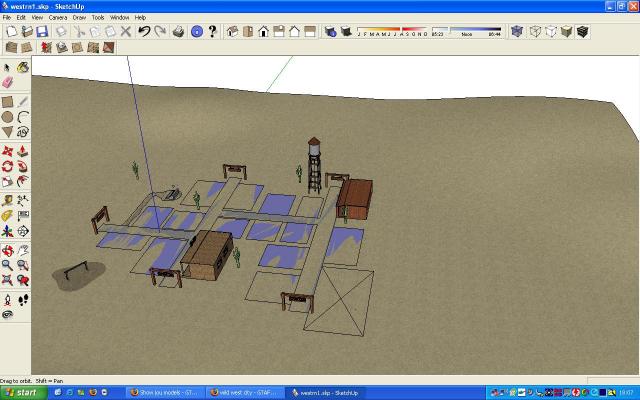This screenshot has width=640, height=400.
Task: Toggle shadow display button
Action: click(331, 32)
